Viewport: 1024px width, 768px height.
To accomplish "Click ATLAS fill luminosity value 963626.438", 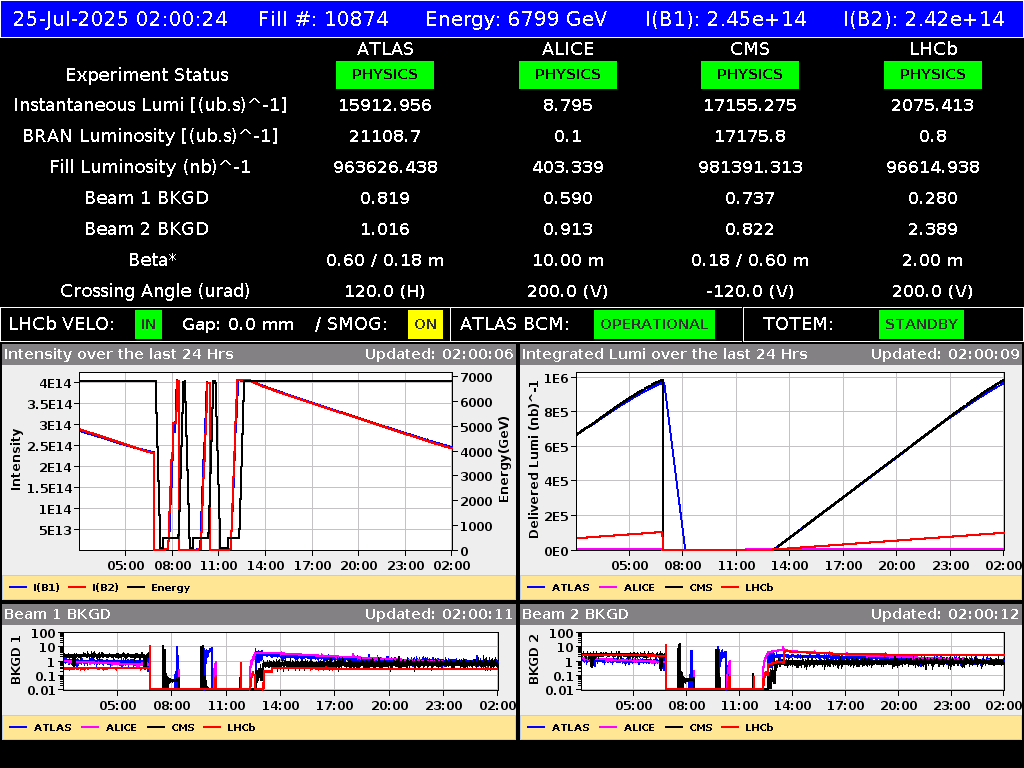I will (x=385, y=167).
